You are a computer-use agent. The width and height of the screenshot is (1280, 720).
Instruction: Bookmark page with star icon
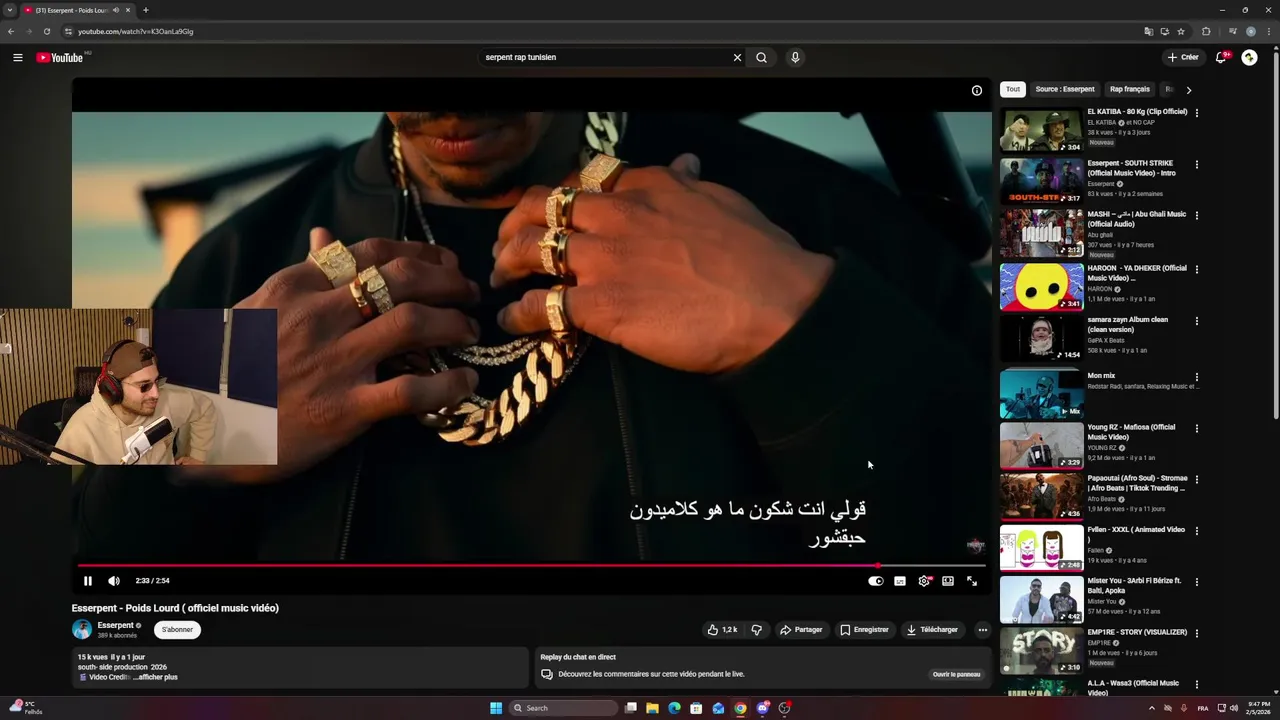tap(1181, 31)
